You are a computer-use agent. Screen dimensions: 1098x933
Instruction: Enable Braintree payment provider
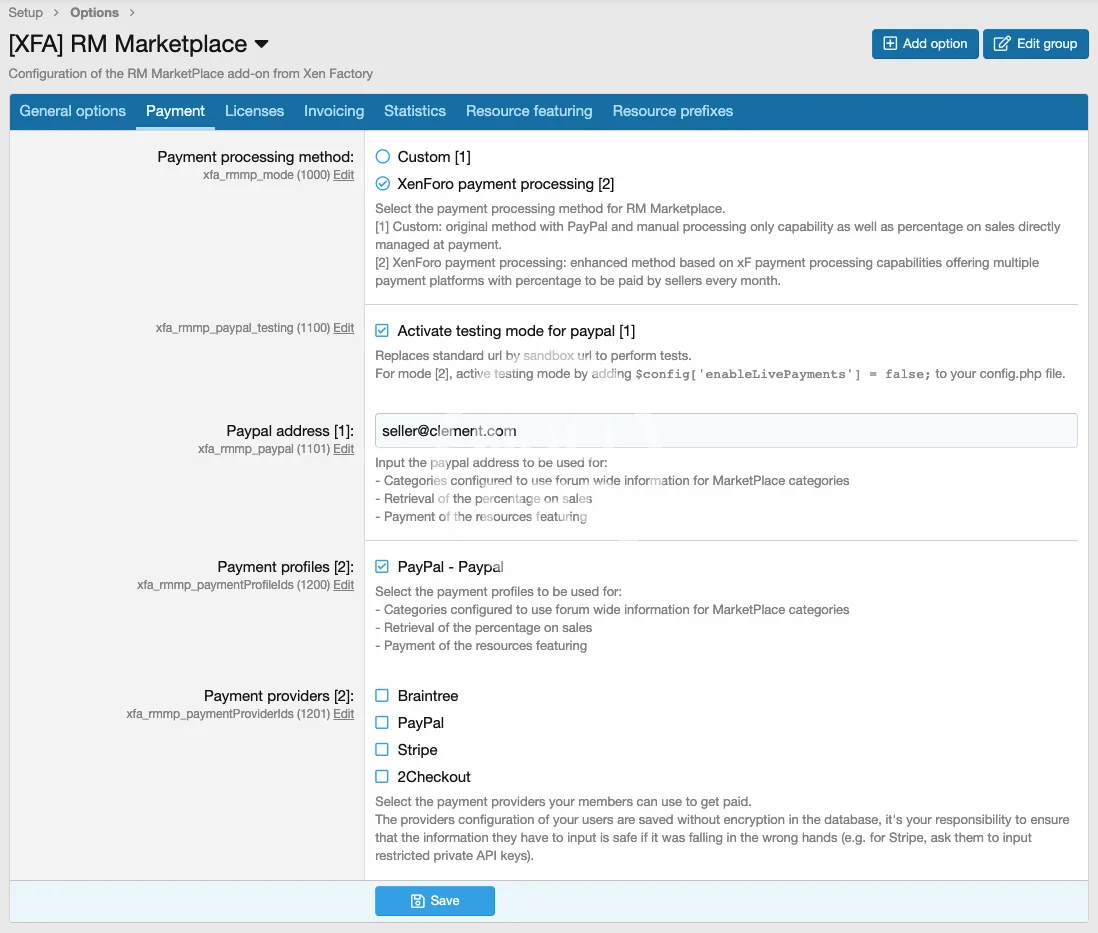pos(383,696)
